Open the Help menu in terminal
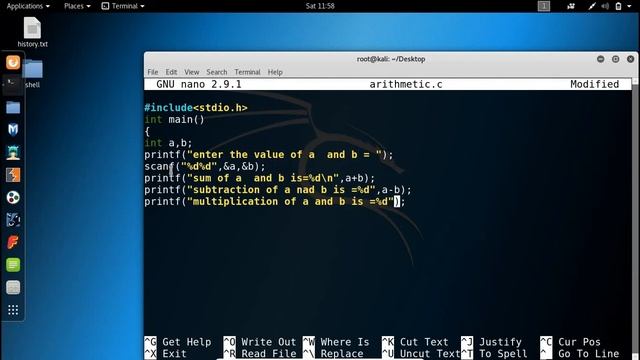The height and width of the screenshot is (360, 640). pos(275,72)
